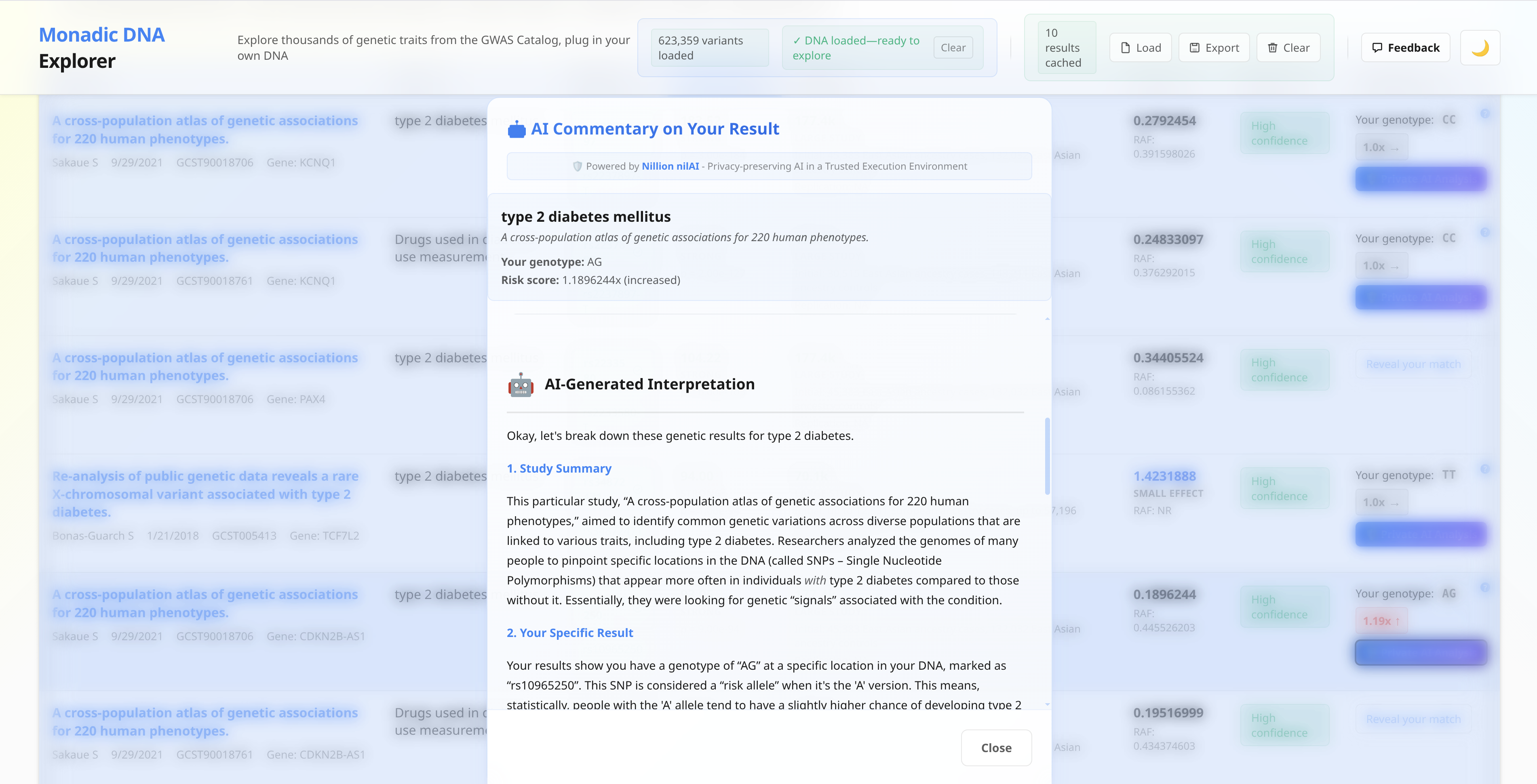Click the Feedback speech bubble icon

coord(1377,48)
